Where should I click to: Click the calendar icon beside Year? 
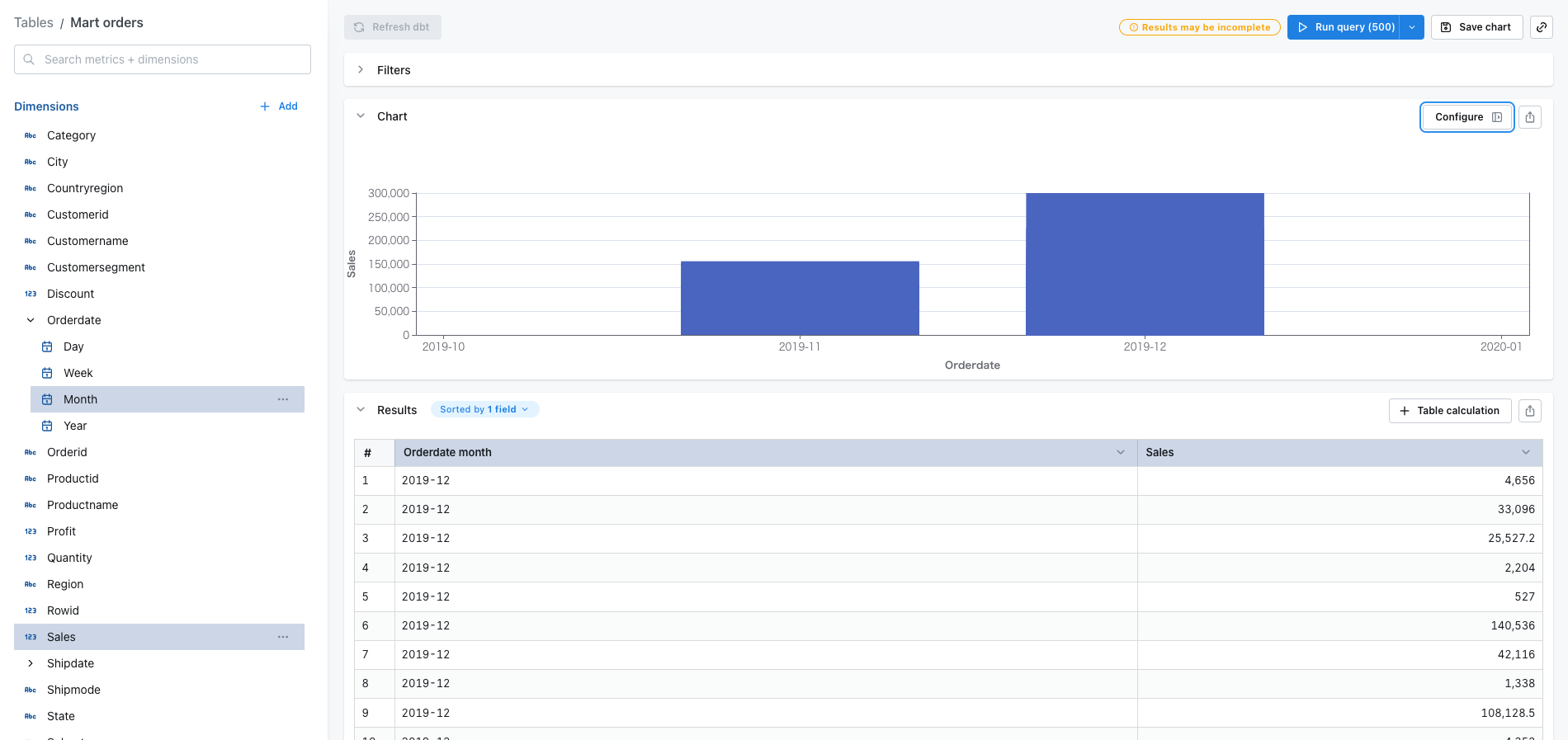[47, 426]
